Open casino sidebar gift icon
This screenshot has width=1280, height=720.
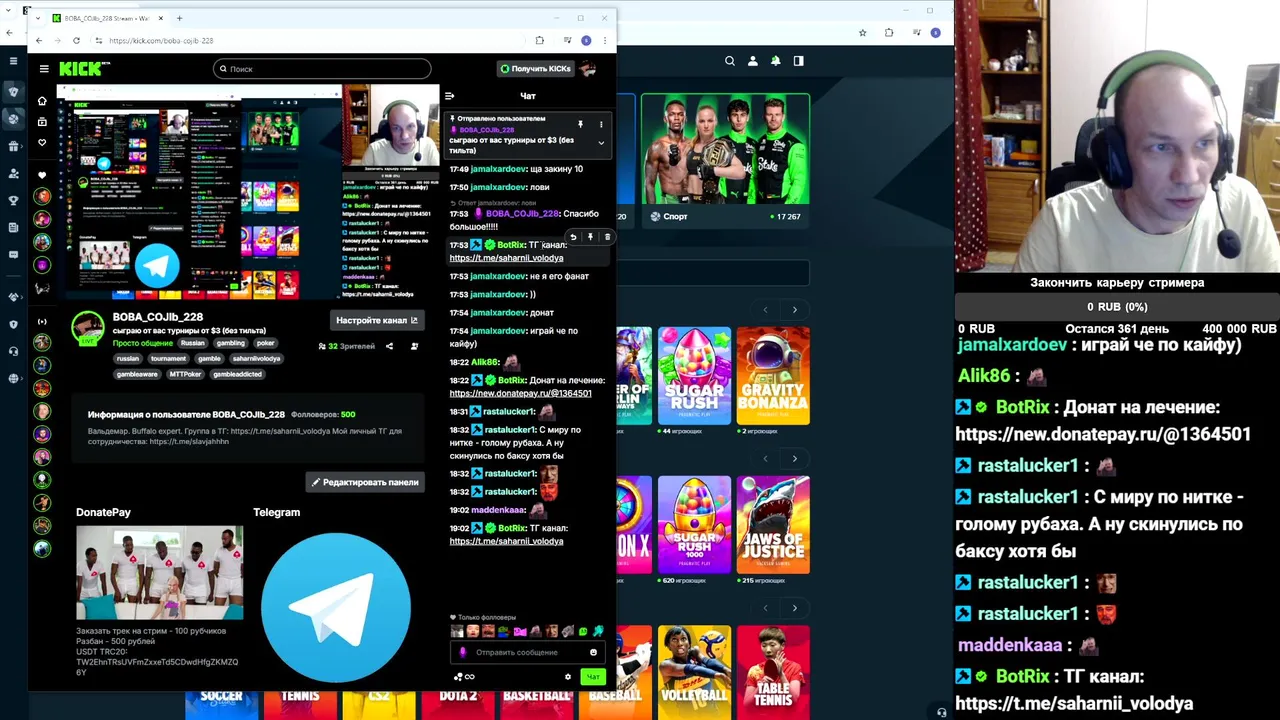[13, 146]
